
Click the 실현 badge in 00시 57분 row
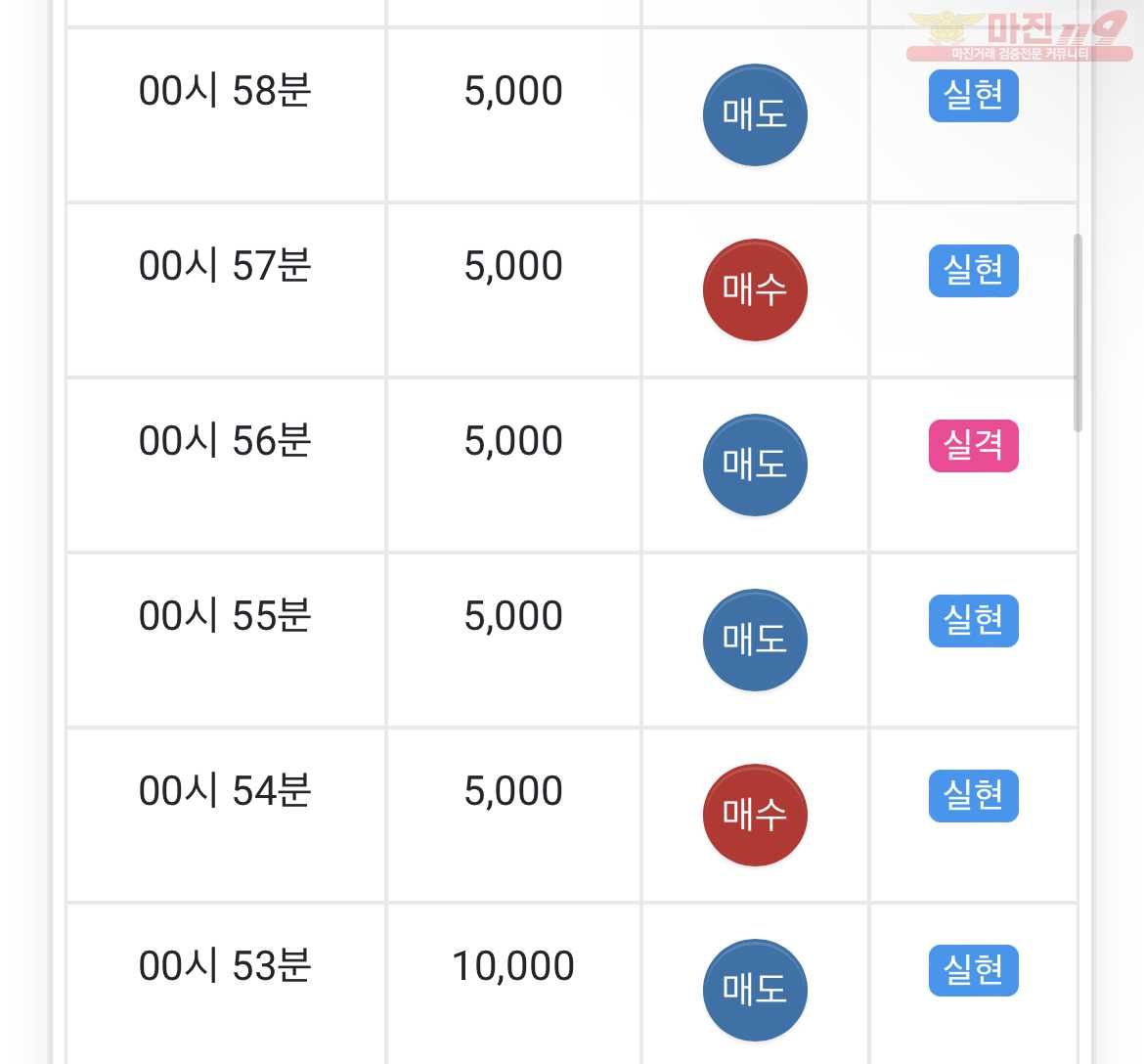pos(973,271)
